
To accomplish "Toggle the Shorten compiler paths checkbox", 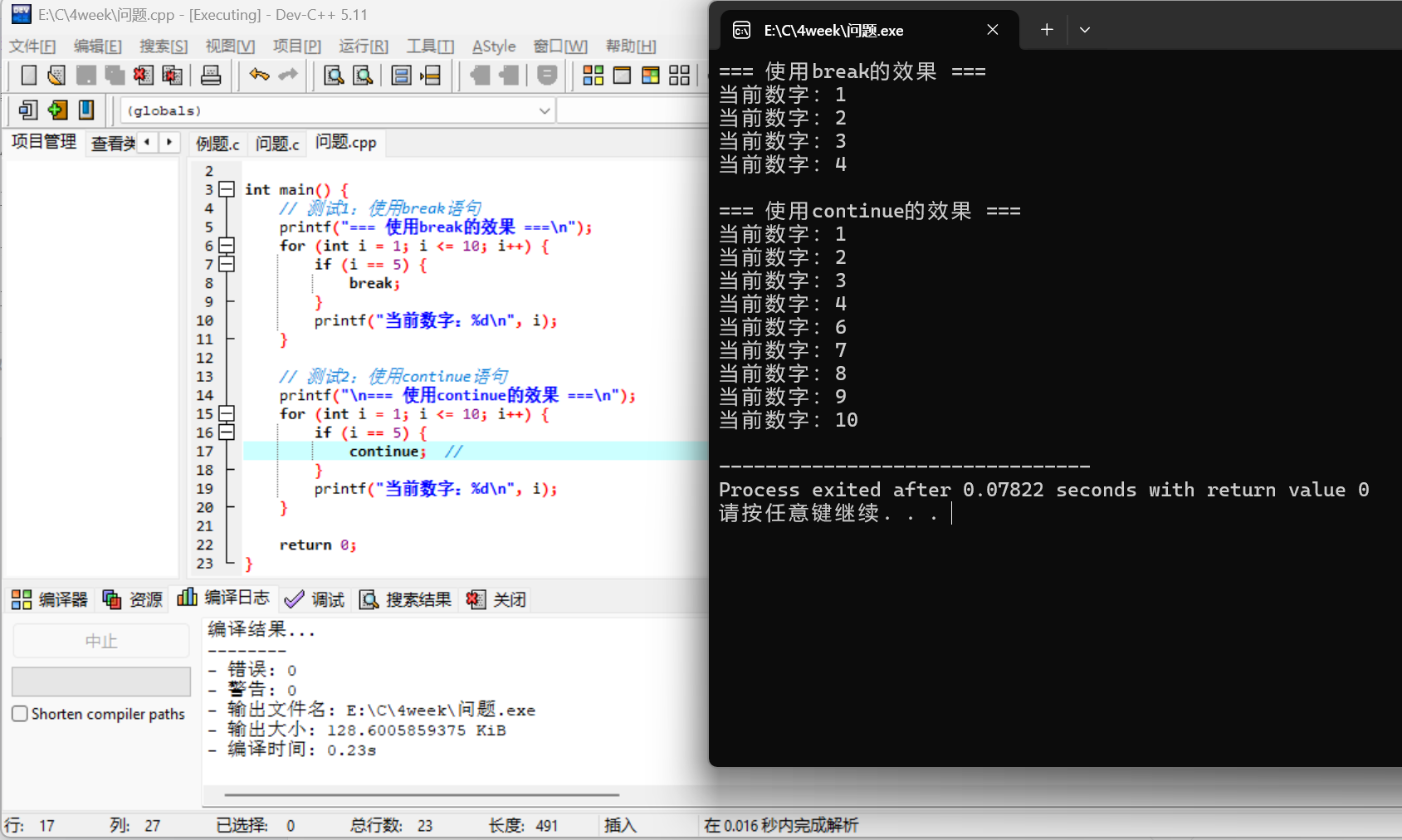I will click(20, 714).
